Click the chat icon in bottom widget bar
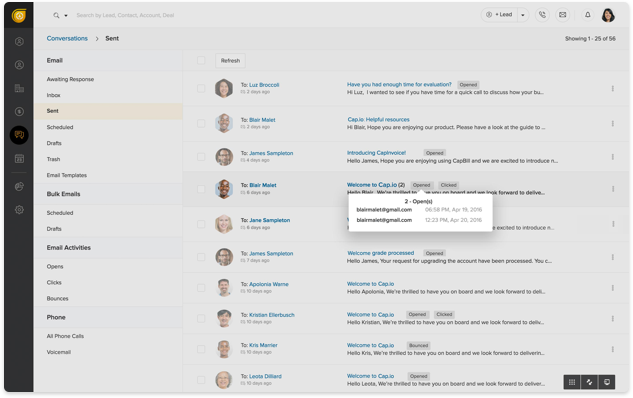633x398 pixels. tap(606, 382)
